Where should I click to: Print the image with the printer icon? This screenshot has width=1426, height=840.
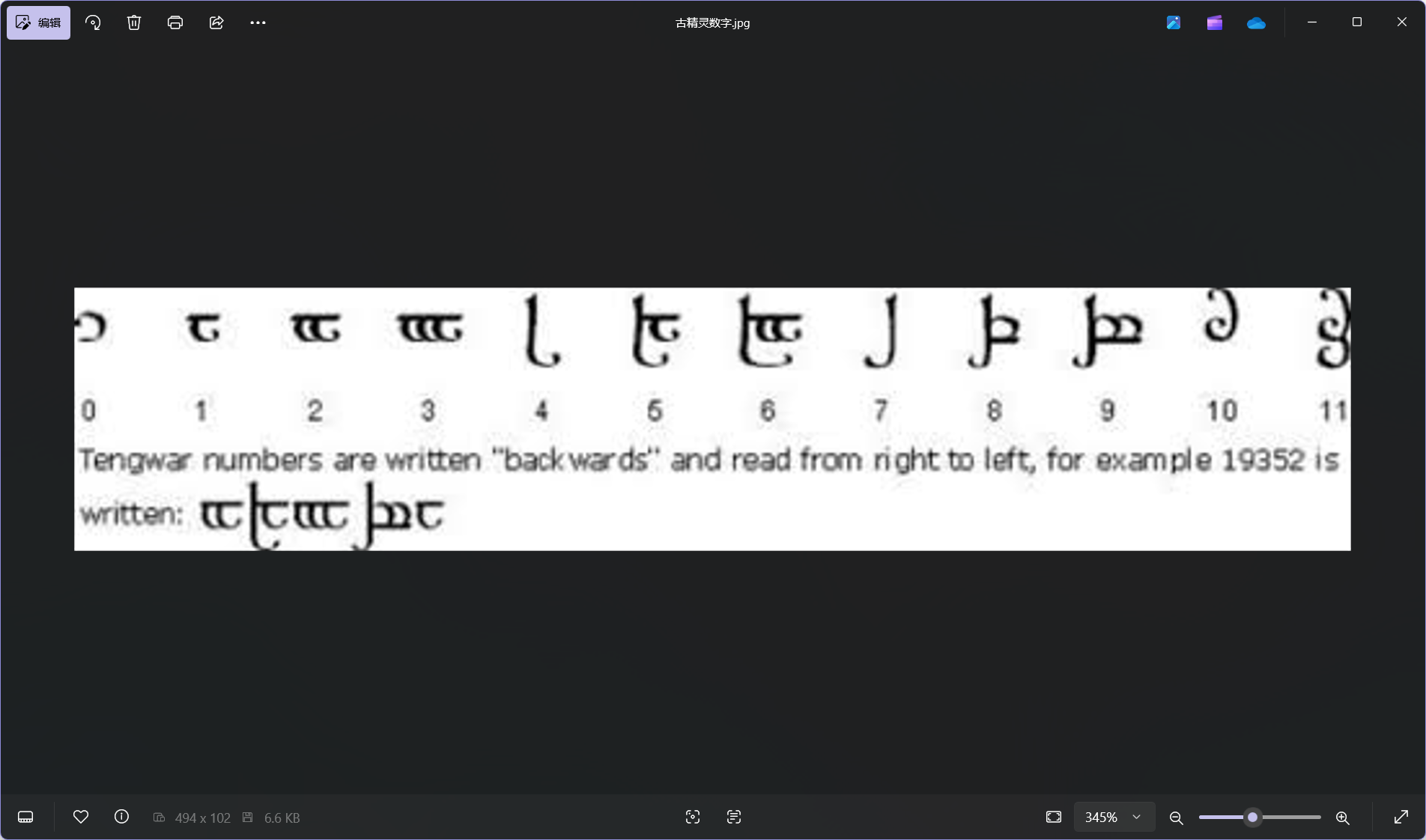[175, 22]
